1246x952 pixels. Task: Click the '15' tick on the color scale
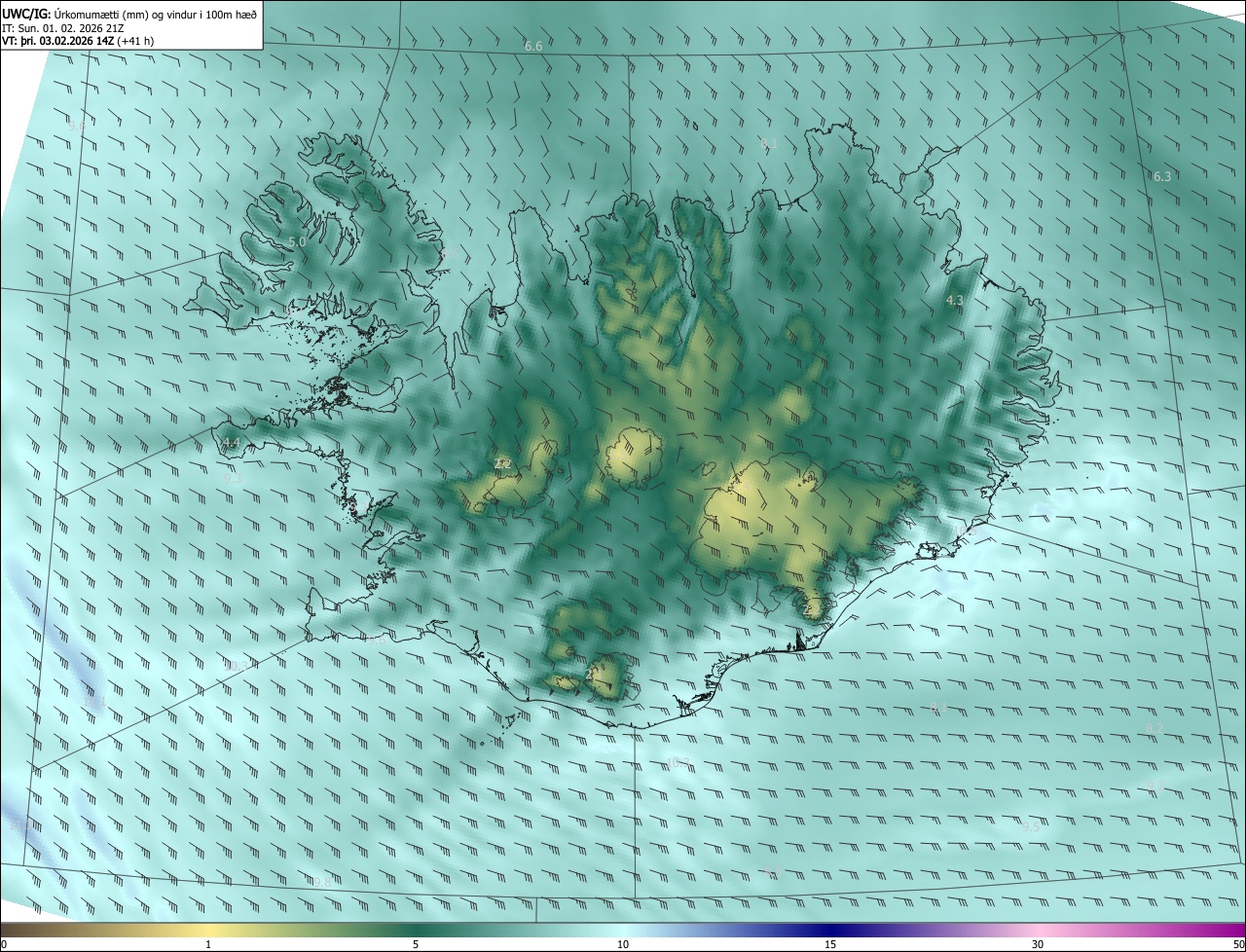(830, 944)
